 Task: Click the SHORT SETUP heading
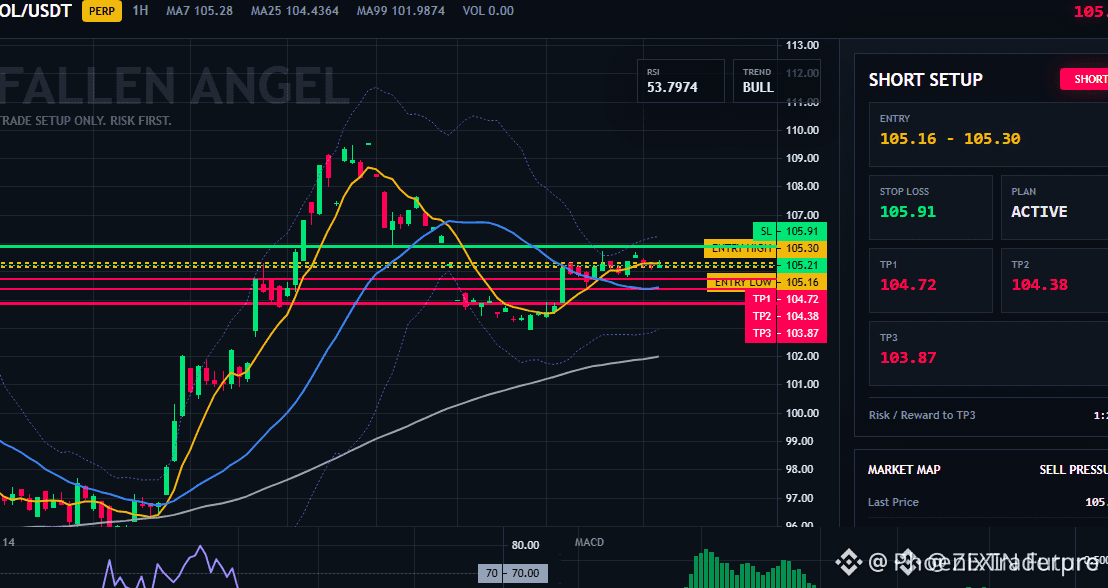tap(925, 80)
